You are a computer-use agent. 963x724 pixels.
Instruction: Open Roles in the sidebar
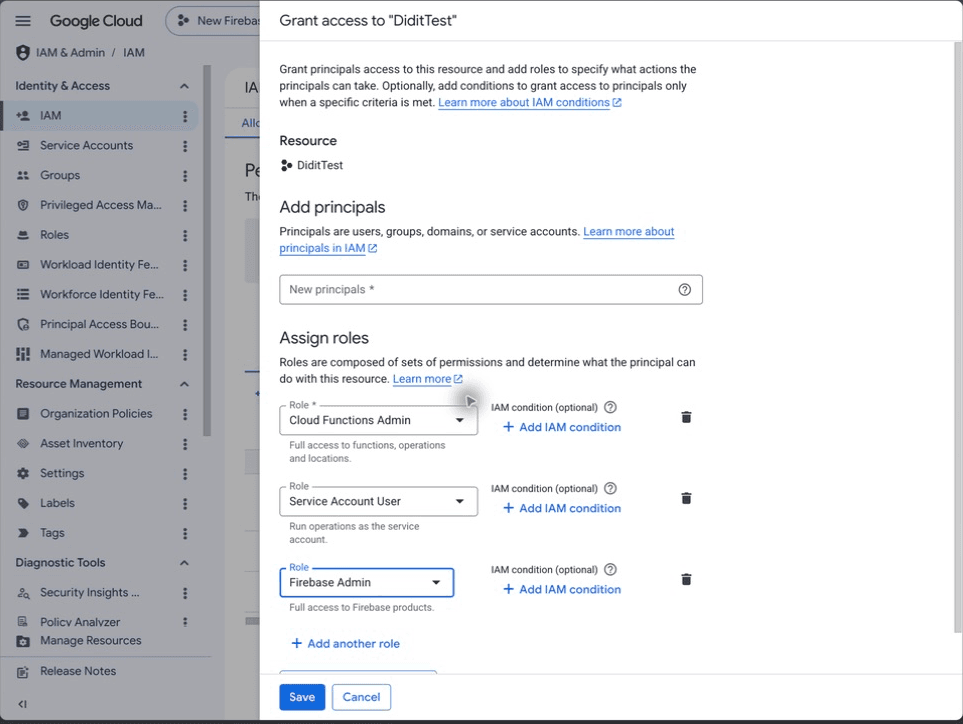(55, 235)
